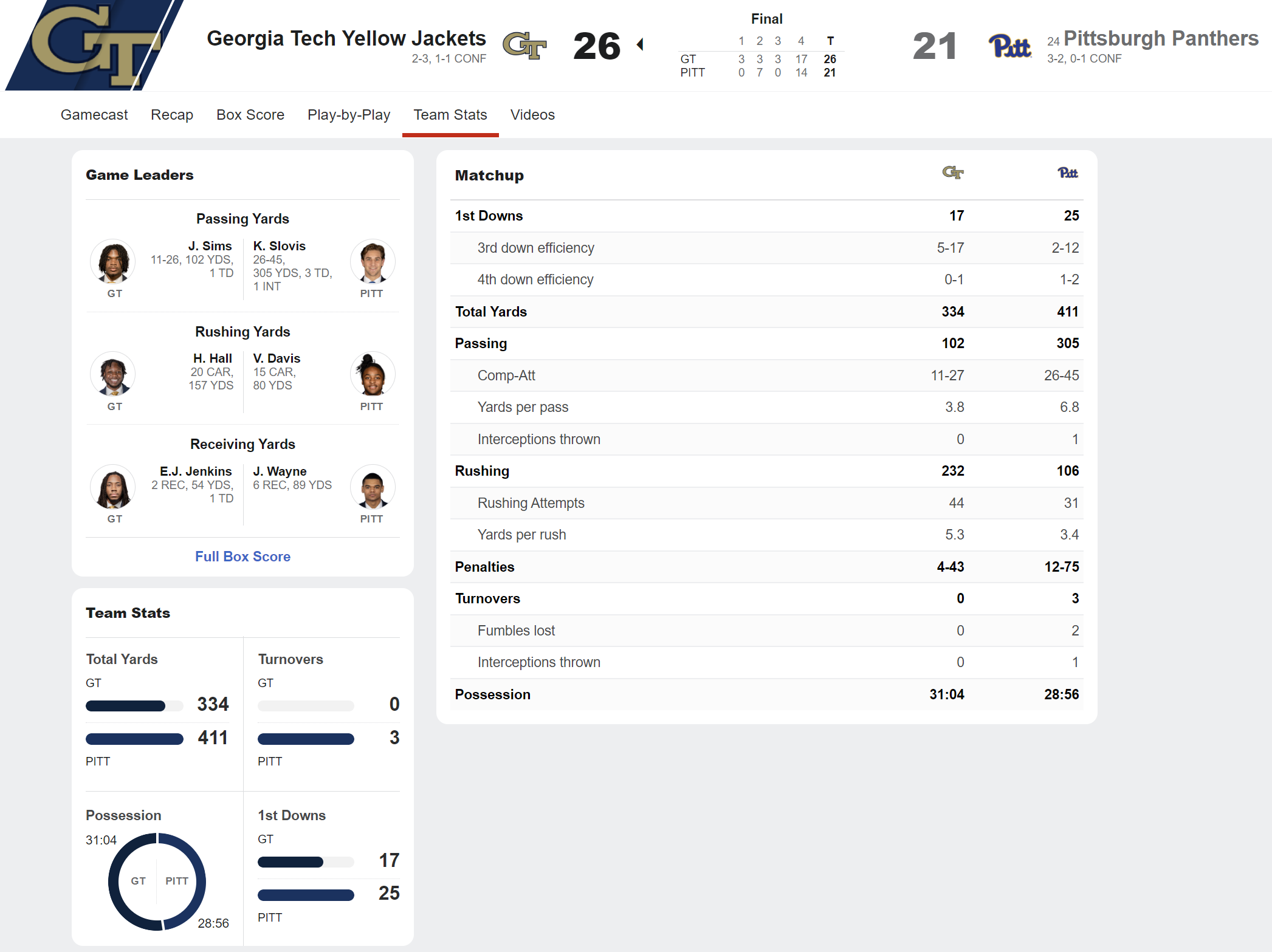Open the Pittsburgh Panthers team link
The width and height of the screenshot is (1272, 952).
(x=1161, y=38)
